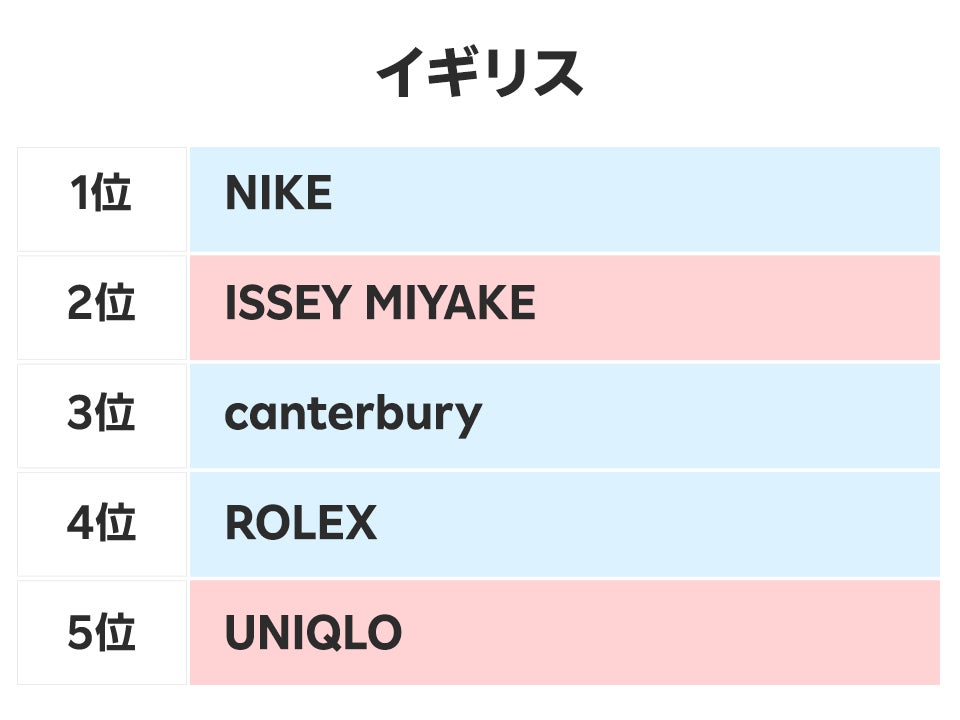Click the word MIYAKE in second row

(x=450, y=304)
